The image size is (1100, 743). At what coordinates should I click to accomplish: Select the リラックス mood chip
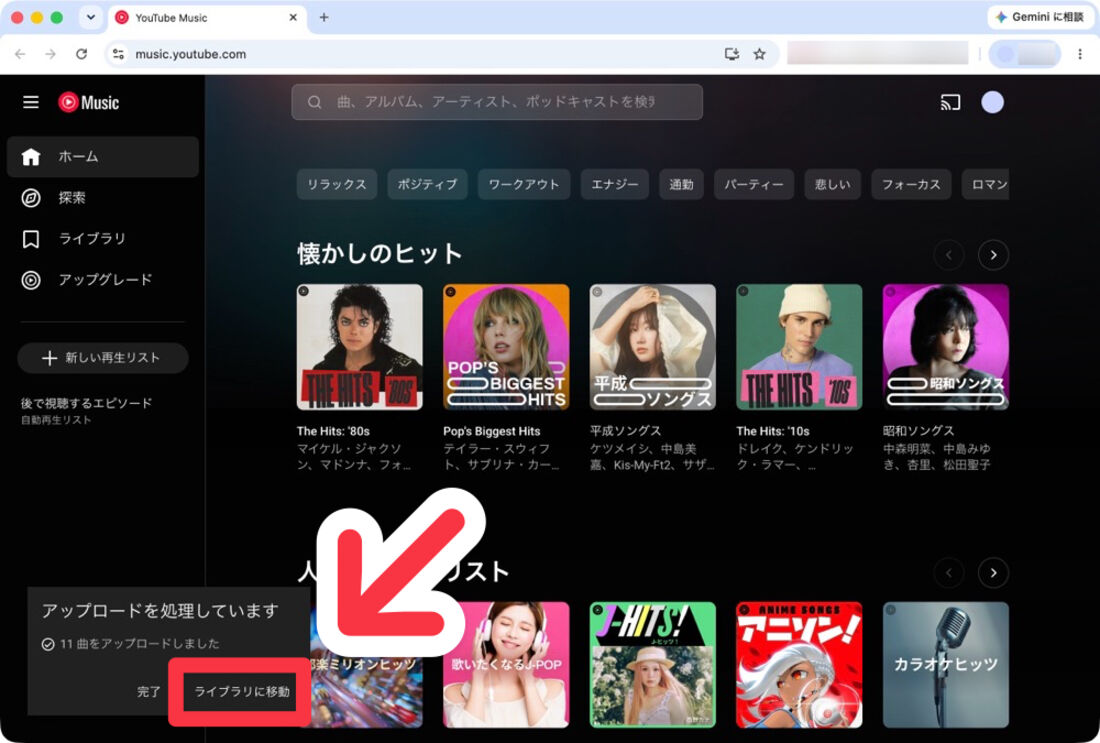tap(337, 185)
